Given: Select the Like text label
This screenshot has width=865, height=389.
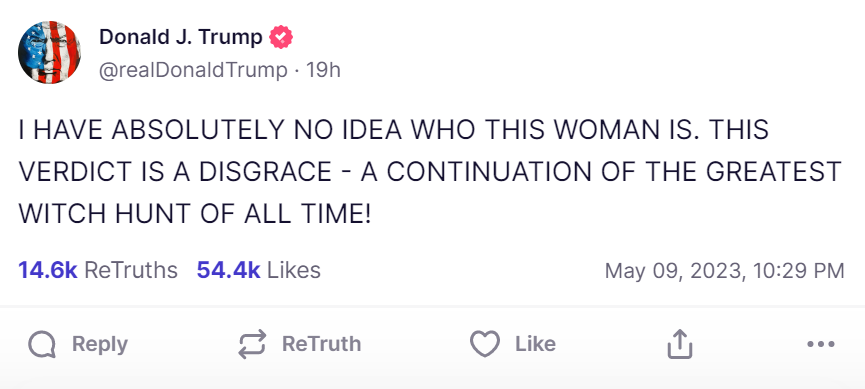Looking at the screenshot, I should 536,344.
